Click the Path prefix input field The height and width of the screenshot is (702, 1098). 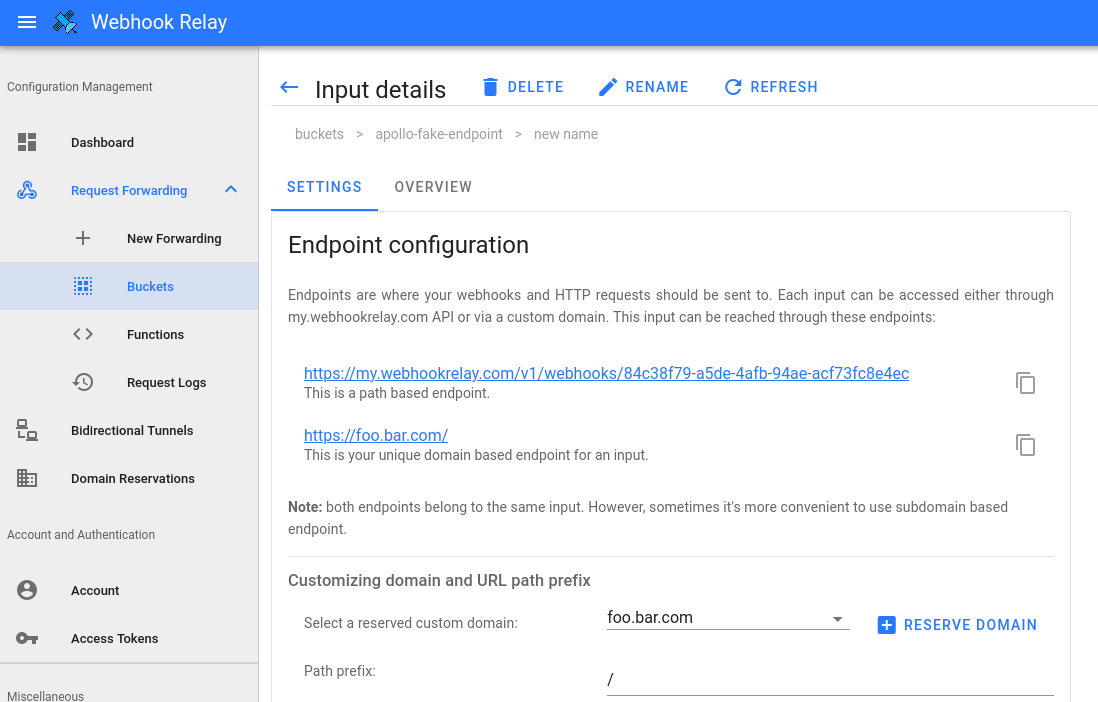coord(830,679)
